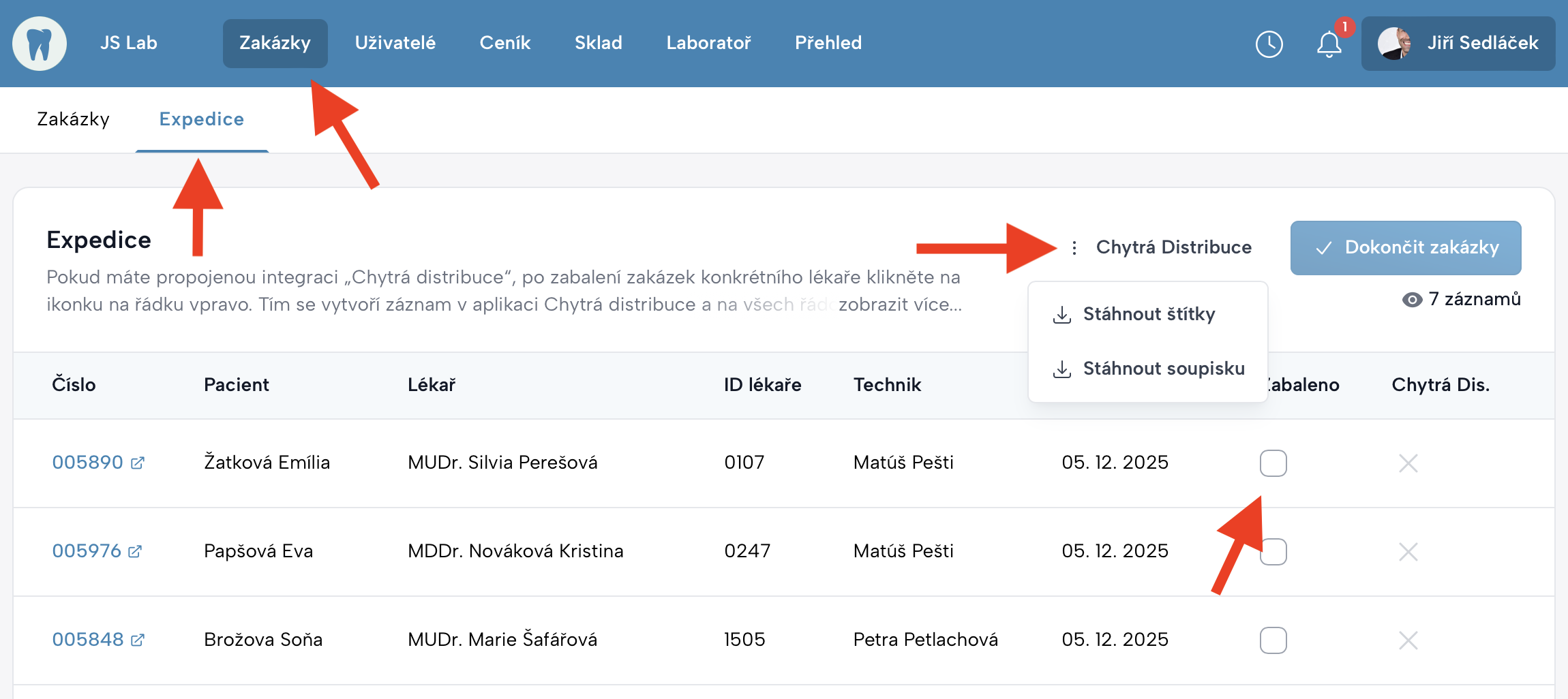
Task: Click external link icon beside order 005976
Action: 136,551
